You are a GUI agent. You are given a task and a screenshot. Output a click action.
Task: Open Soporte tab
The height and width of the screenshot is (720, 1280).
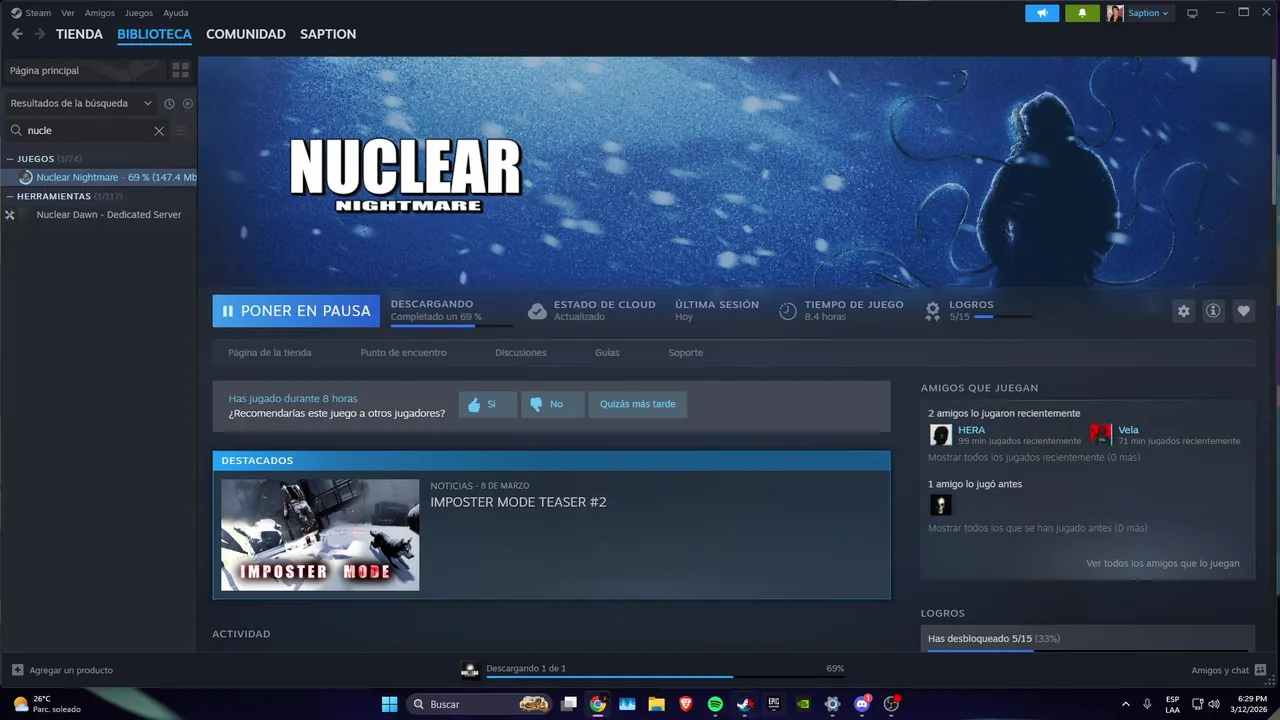686,353
